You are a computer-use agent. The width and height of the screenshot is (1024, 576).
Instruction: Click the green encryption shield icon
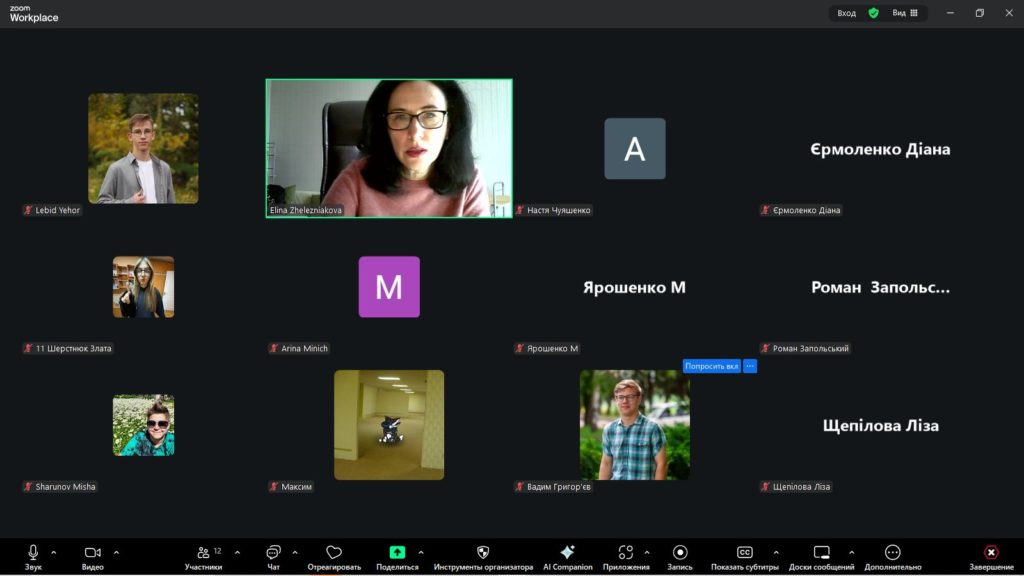coord(873,13)
